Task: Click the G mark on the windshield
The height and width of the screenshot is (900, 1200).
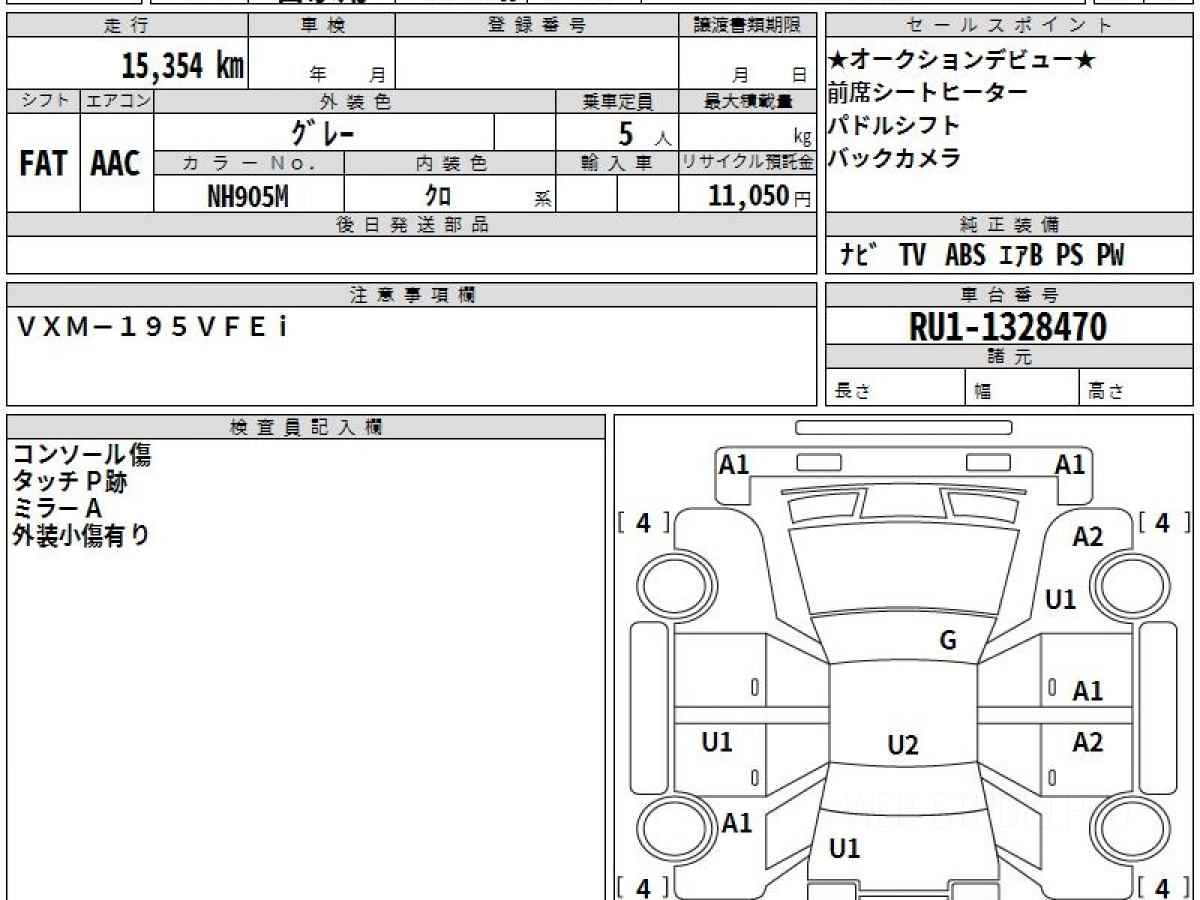Action: click(948, 641)
